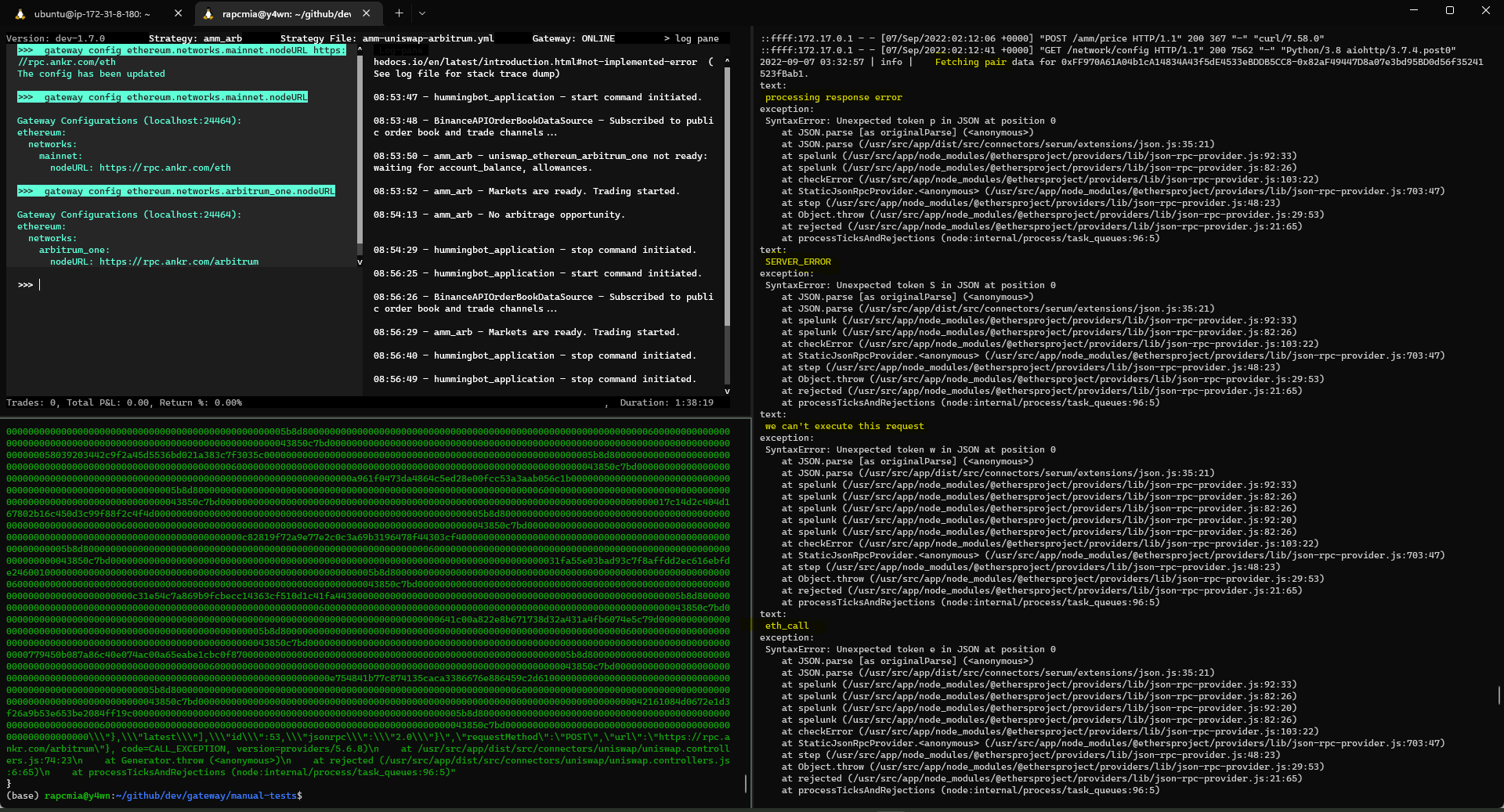The height and width of the screenshot is (812, 1504).
Task: Minimize the terminal window
Action: (1413, 10)
